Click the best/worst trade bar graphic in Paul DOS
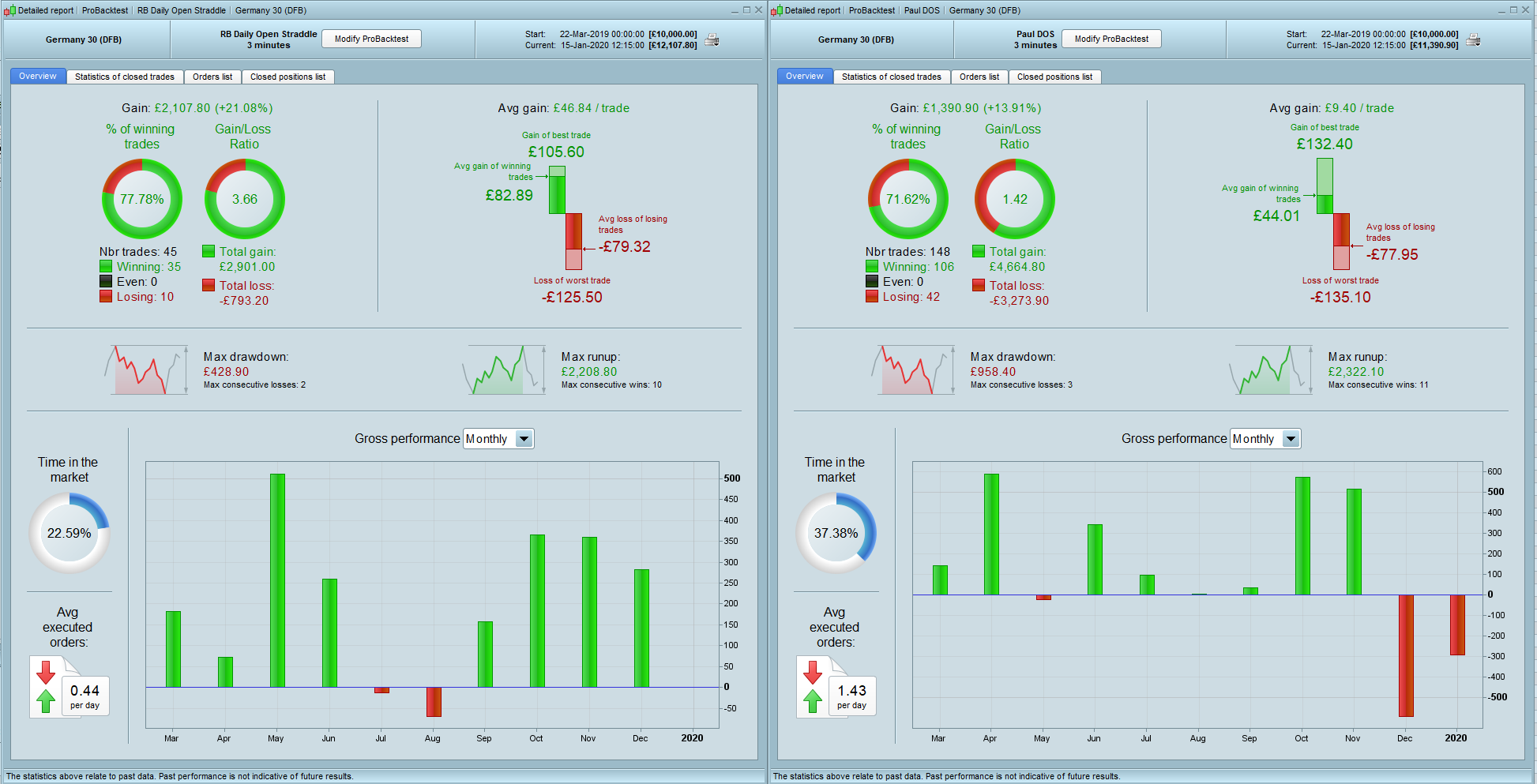The height and width of the screenshot is (784, 1537). click(x=1333, y=214)
